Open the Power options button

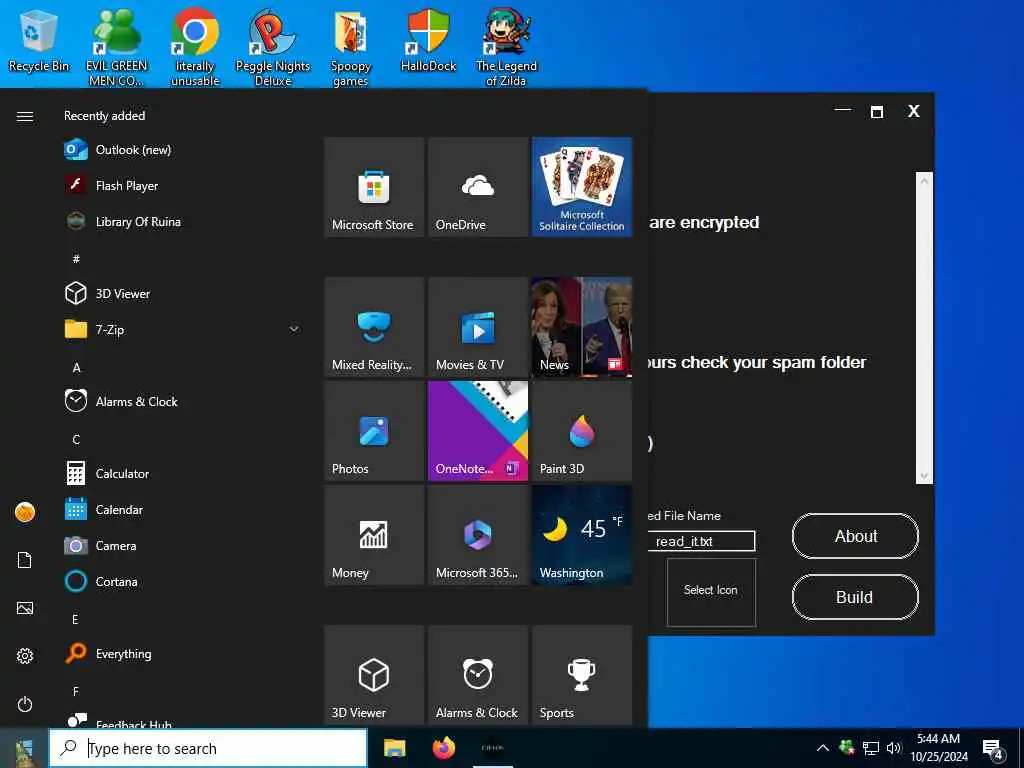[25, 704]
